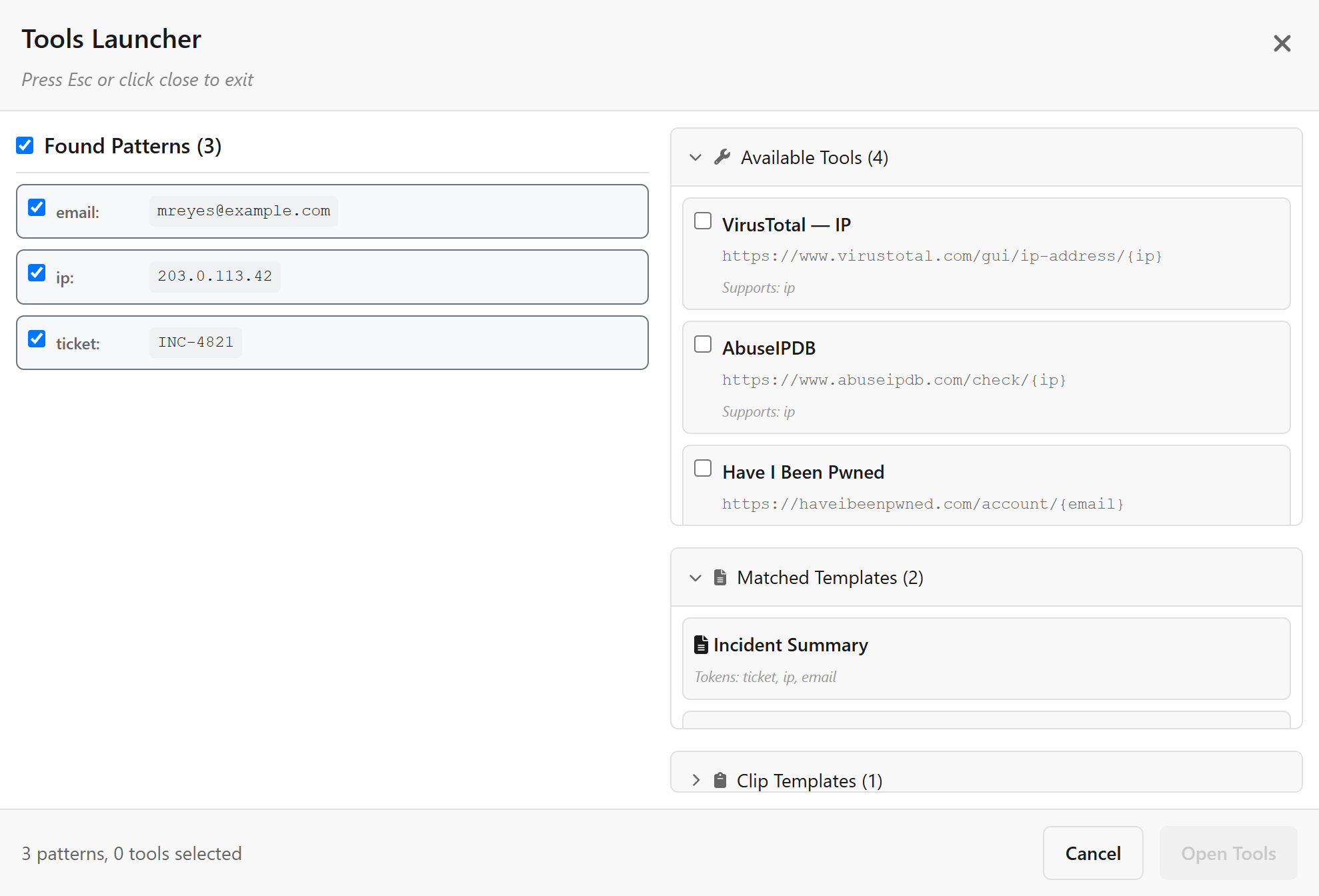
Task: Click the '3 patterns, 0 tools selected' status text
Action: pyautogui.click(x=131, y=853)
